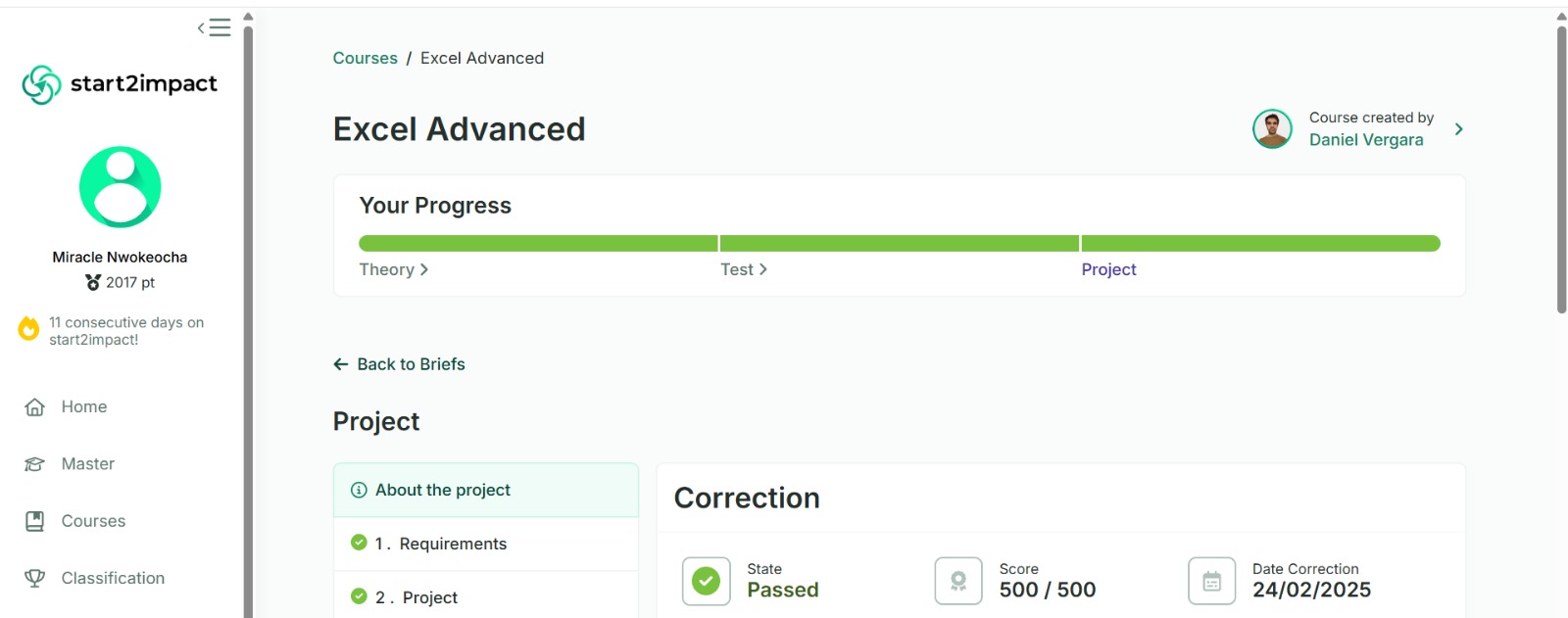Click the green check beside Requirements
Image resolution: width=1568 pixels, height=618 pixels.
point(359,543)
